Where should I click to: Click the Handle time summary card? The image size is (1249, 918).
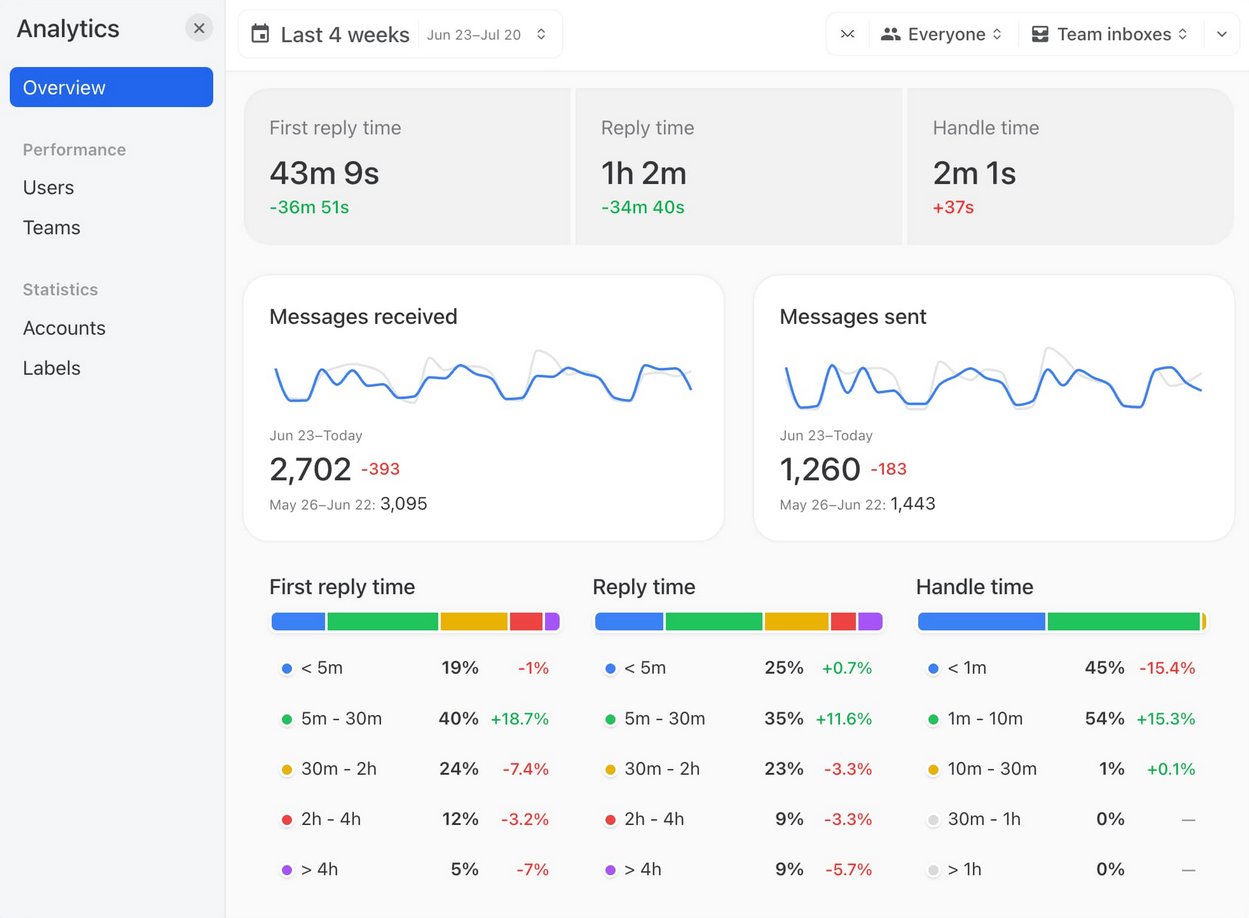pyautogui.click(x=1070, y=166)
